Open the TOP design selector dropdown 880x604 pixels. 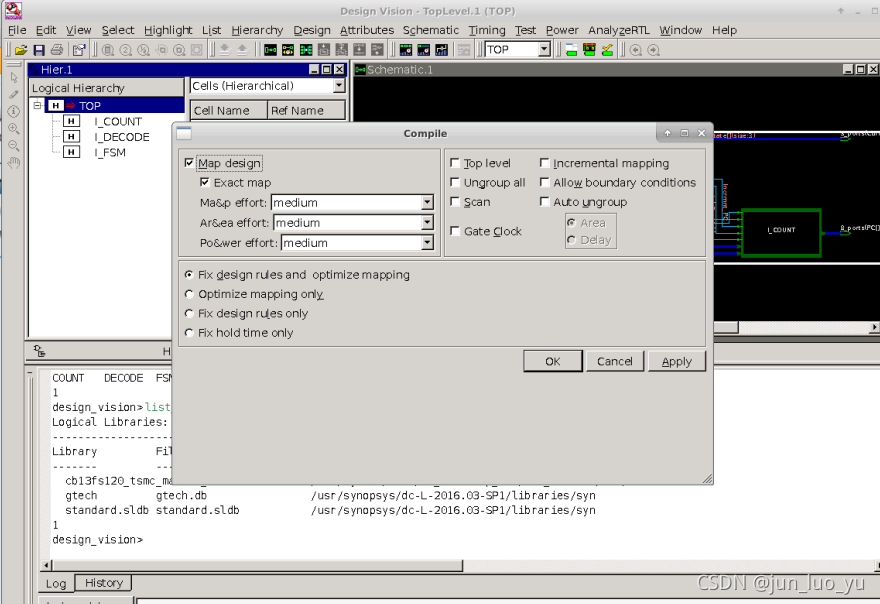(x=544, y=50)
